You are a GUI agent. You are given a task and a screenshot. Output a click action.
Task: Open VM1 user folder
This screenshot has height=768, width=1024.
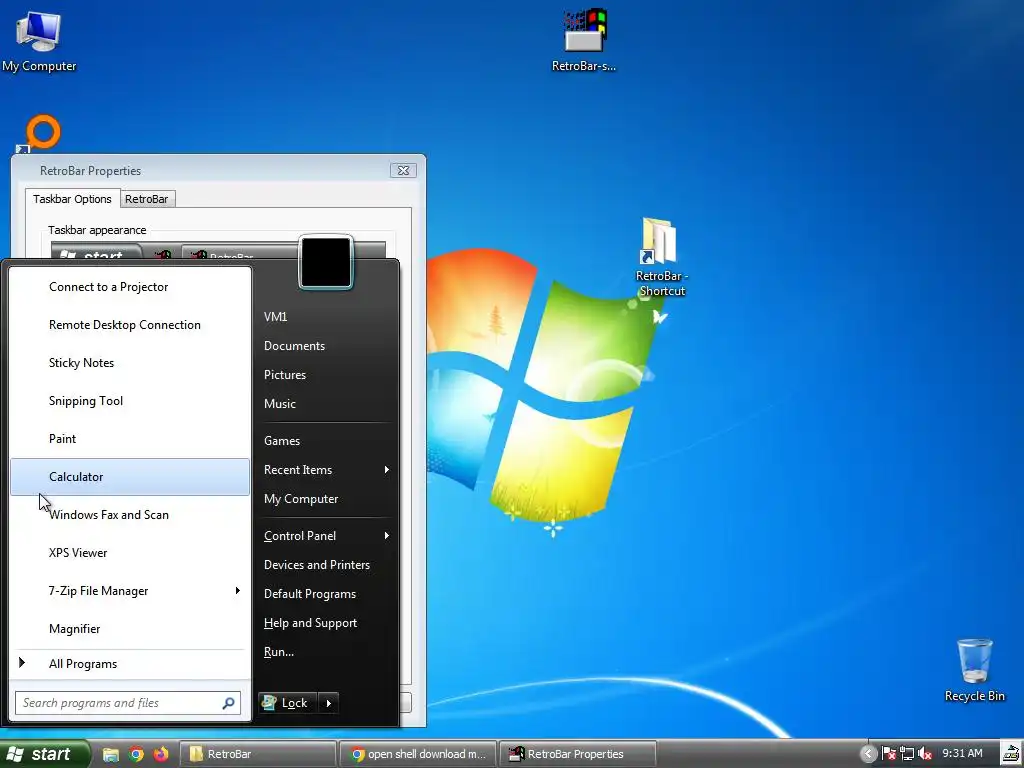pos(327,317)
